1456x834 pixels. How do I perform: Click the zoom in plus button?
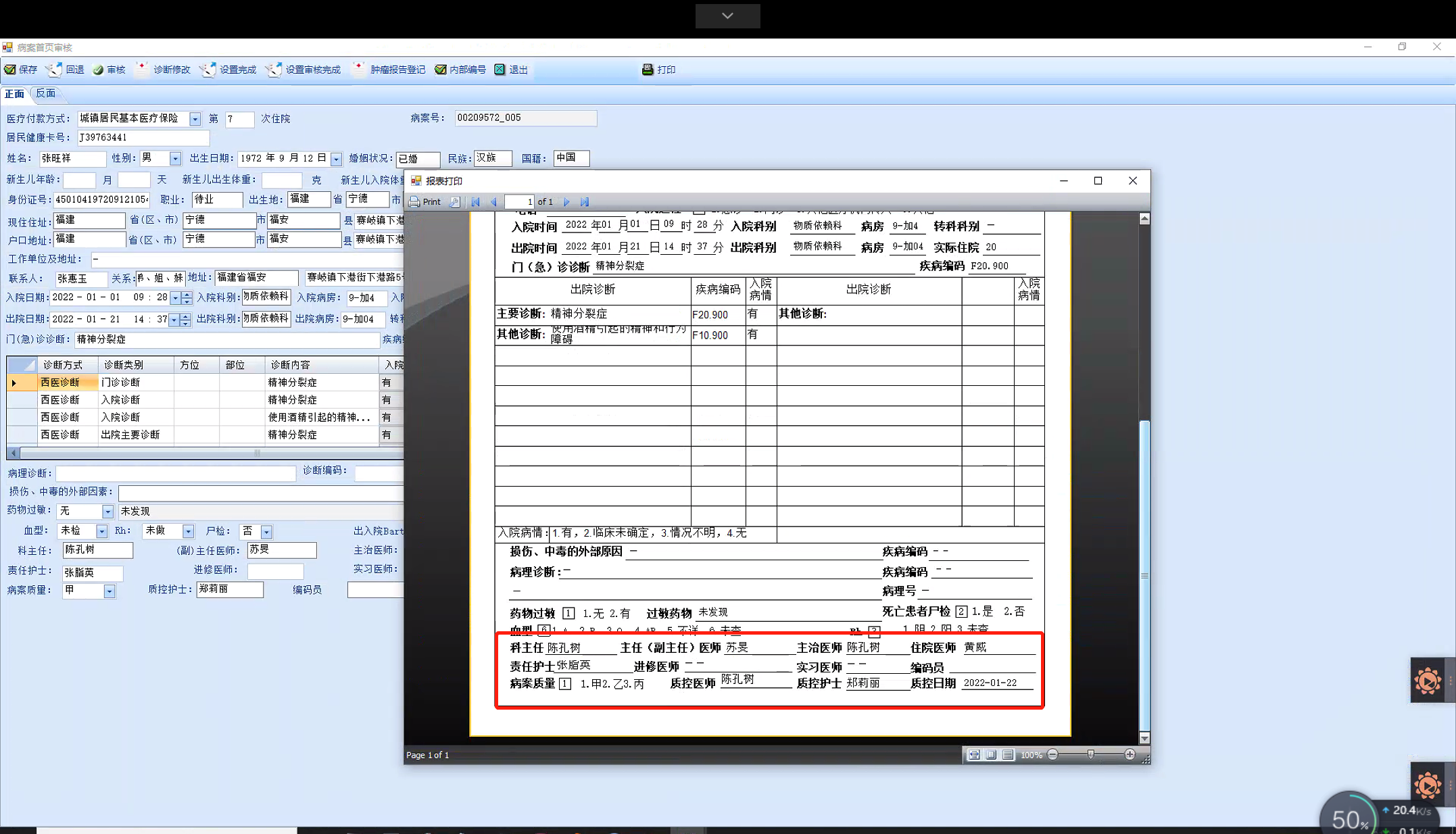pos(1130,754)
